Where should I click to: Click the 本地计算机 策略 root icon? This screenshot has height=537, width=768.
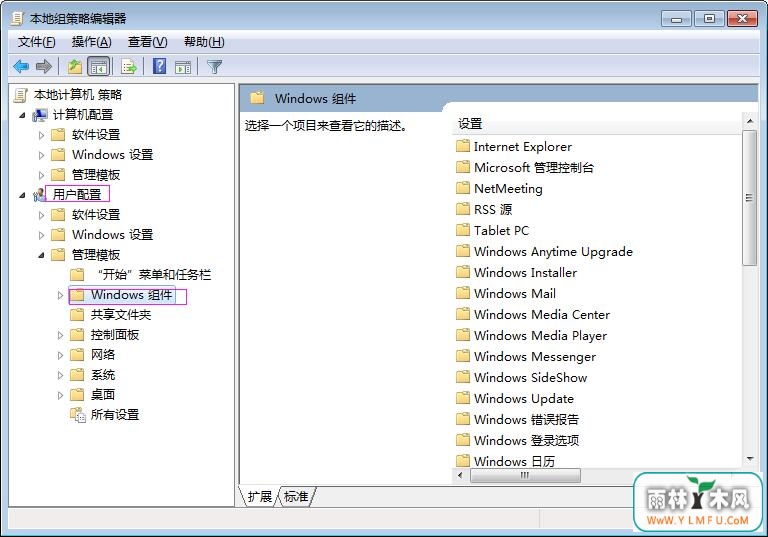coord(21,95)
